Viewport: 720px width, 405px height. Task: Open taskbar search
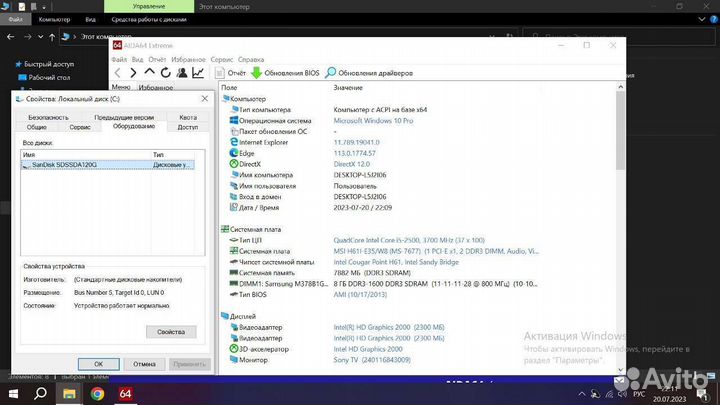coord(40,394)
